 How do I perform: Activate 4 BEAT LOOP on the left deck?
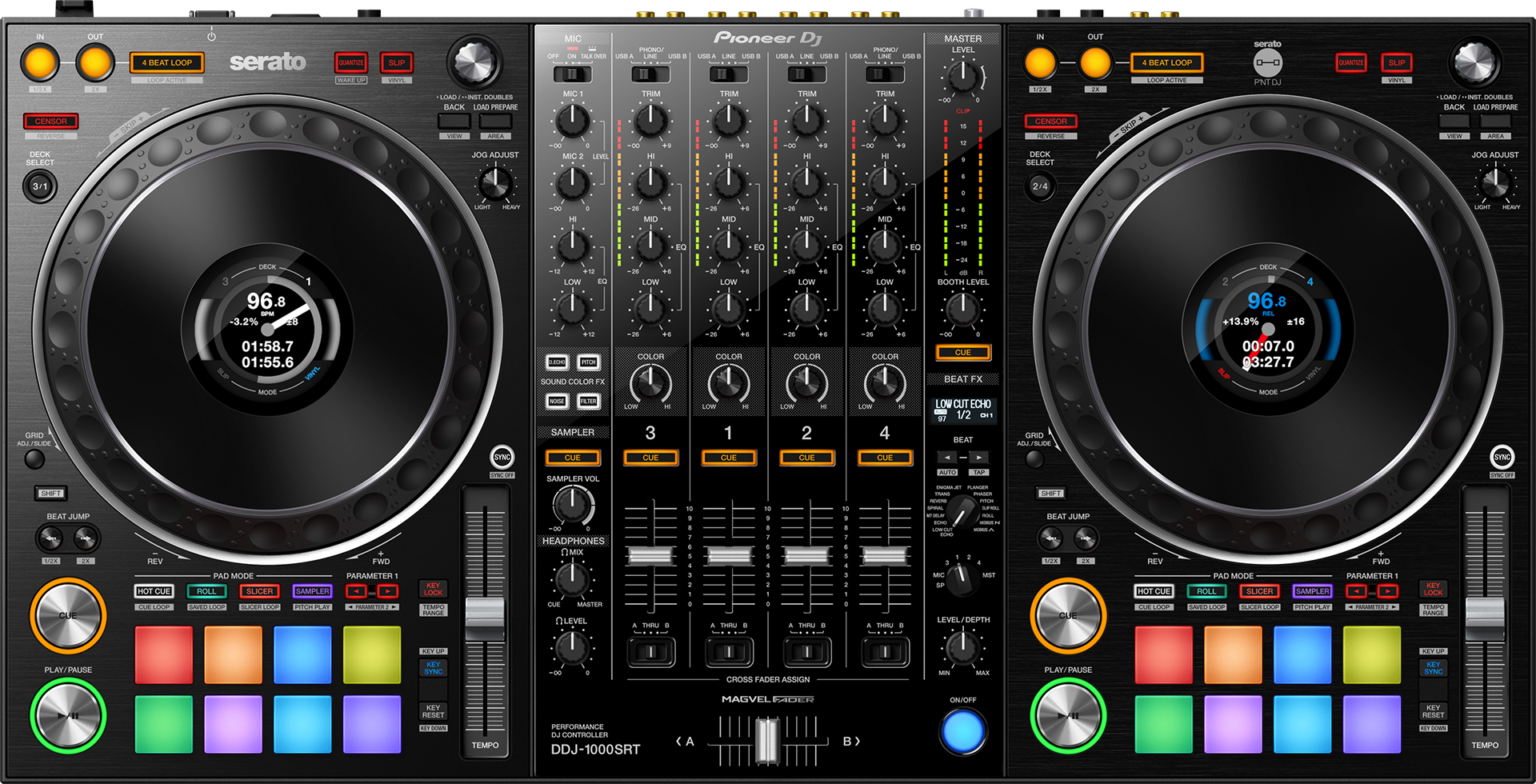(166, 62)
